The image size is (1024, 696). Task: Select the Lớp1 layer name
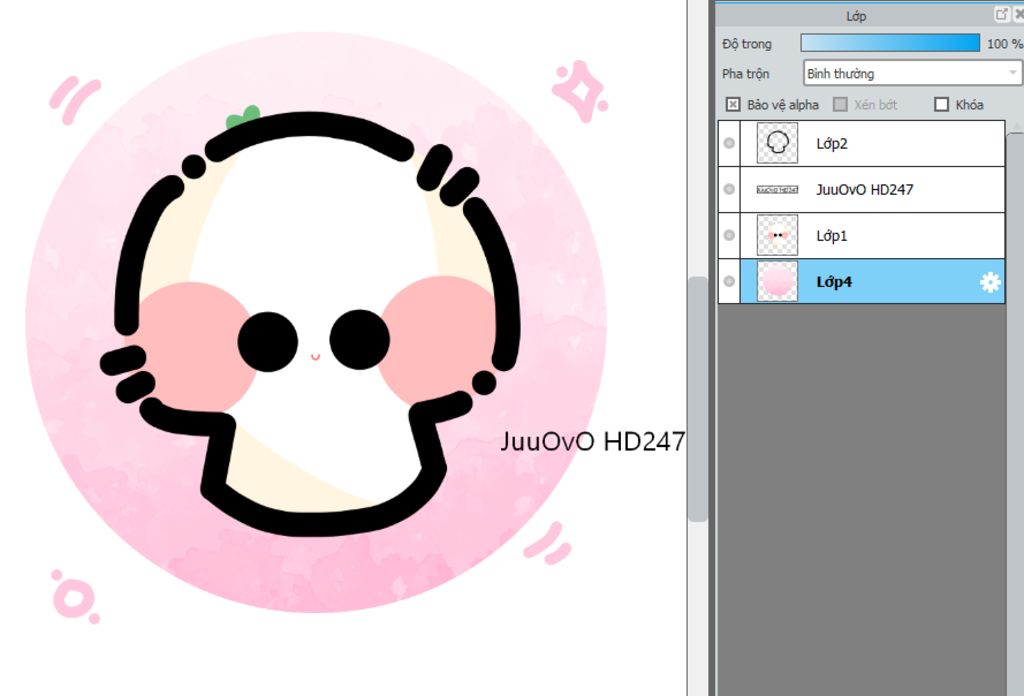(831, 236)
